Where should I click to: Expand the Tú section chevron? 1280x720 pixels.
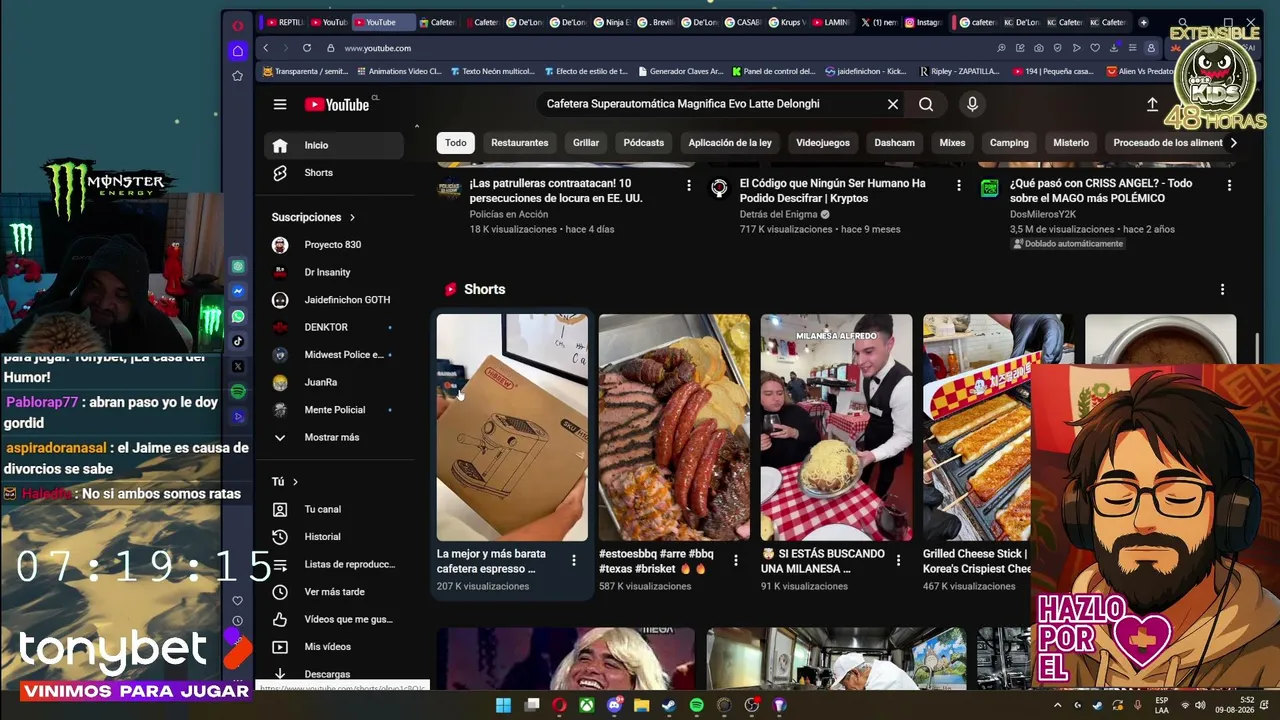[295, 482]
